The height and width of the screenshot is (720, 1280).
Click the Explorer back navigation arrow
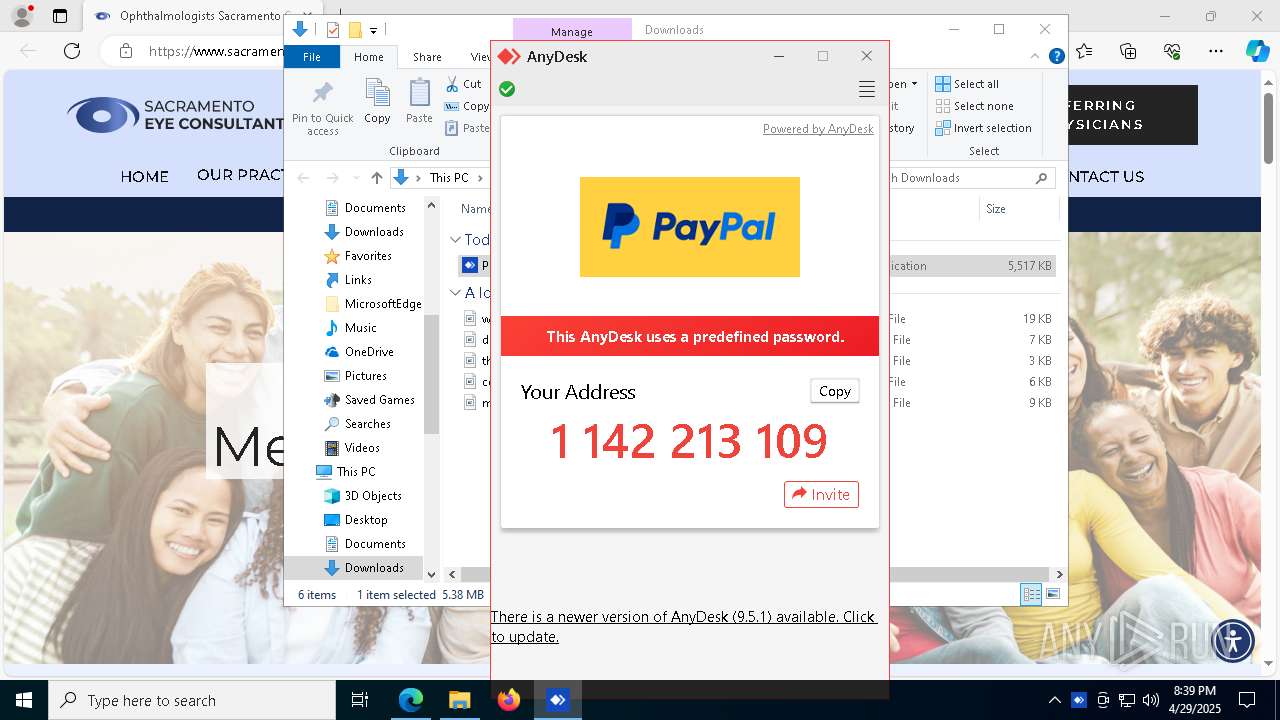pyautogui.click(x=303, y=178)
